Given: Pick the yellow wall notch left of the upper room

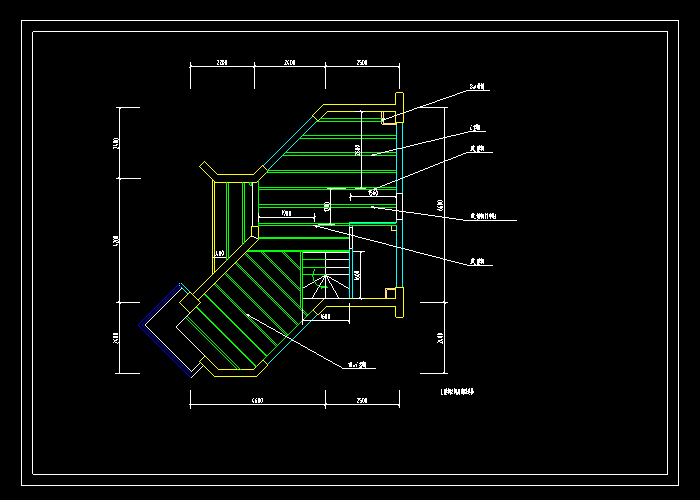Looking at the screenshot, I should [x=212, y=171].
